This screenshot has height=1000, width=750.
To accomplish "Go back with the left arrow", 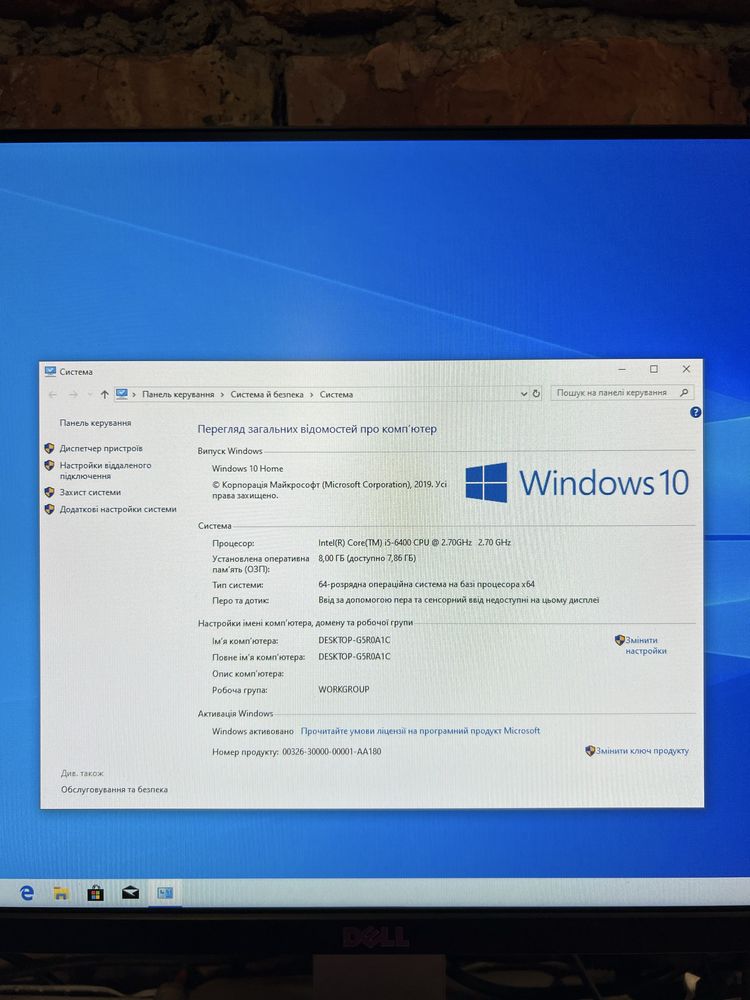I will pos(53,395).
